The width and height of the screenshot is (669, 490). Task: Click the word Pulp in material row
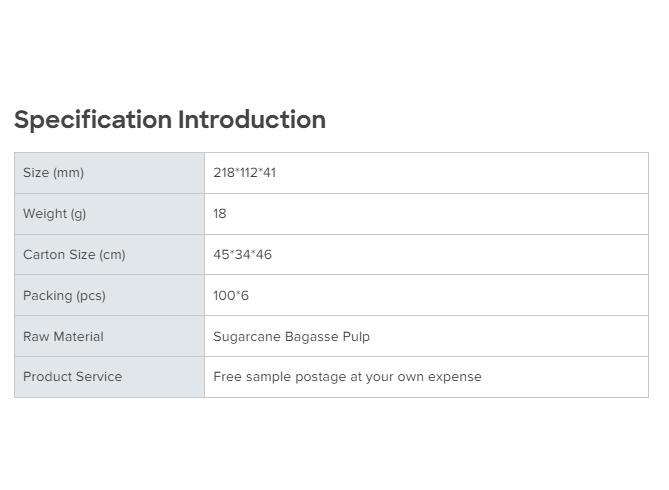point(354,337)
